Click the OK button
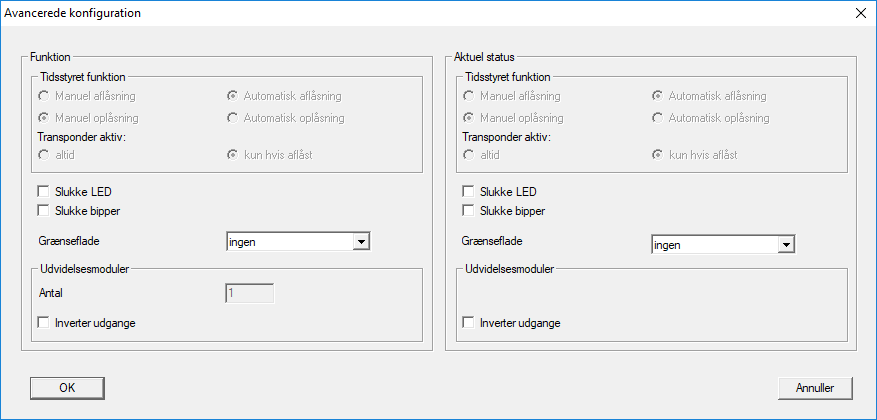This screenshot has width=877, height=420. (67, 387)
